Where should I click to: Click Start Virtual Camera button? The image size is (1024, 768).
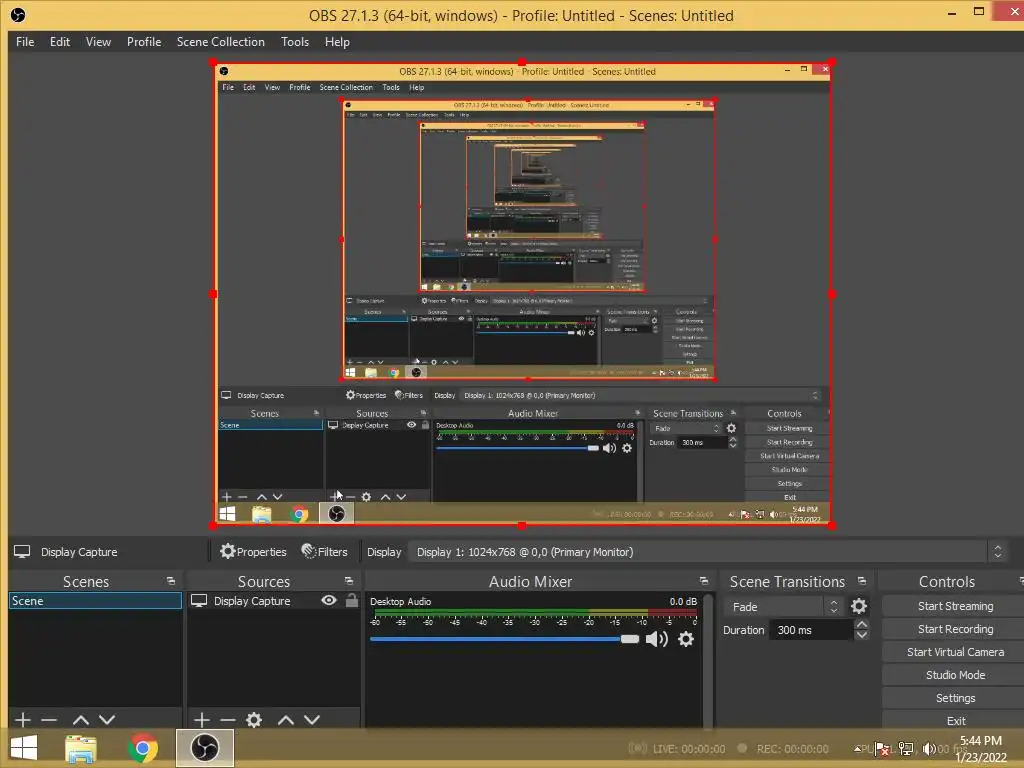pos(955,652)
